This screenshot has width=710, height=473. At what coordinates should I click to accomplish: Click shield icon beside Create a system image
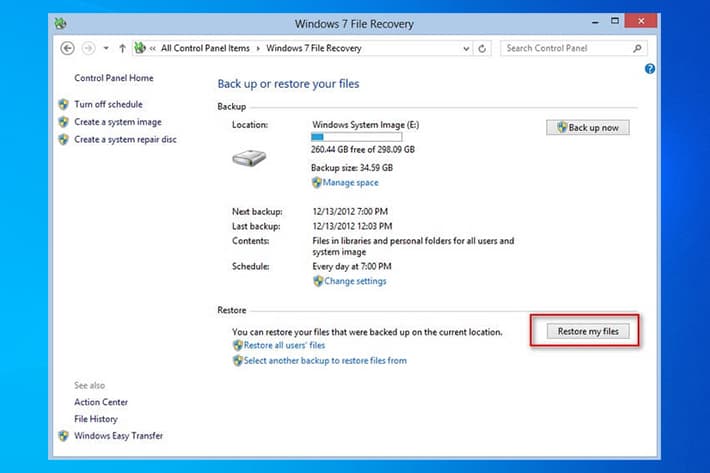(x=63, y=122)
